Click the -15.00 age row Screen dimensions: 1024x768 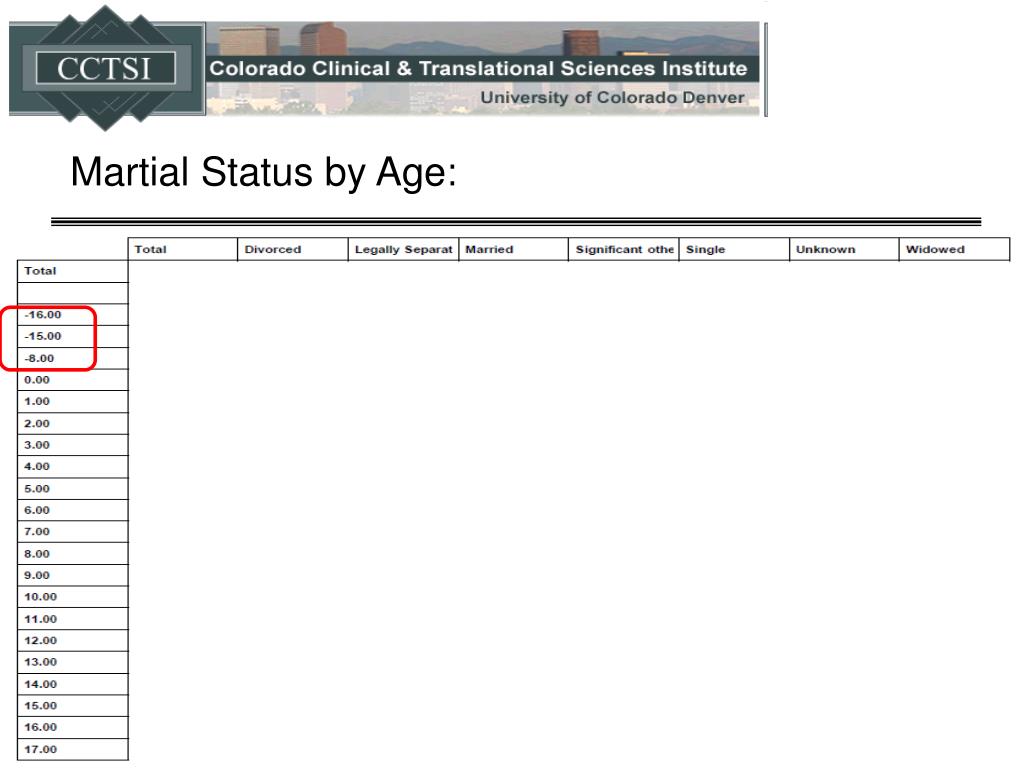72,336
